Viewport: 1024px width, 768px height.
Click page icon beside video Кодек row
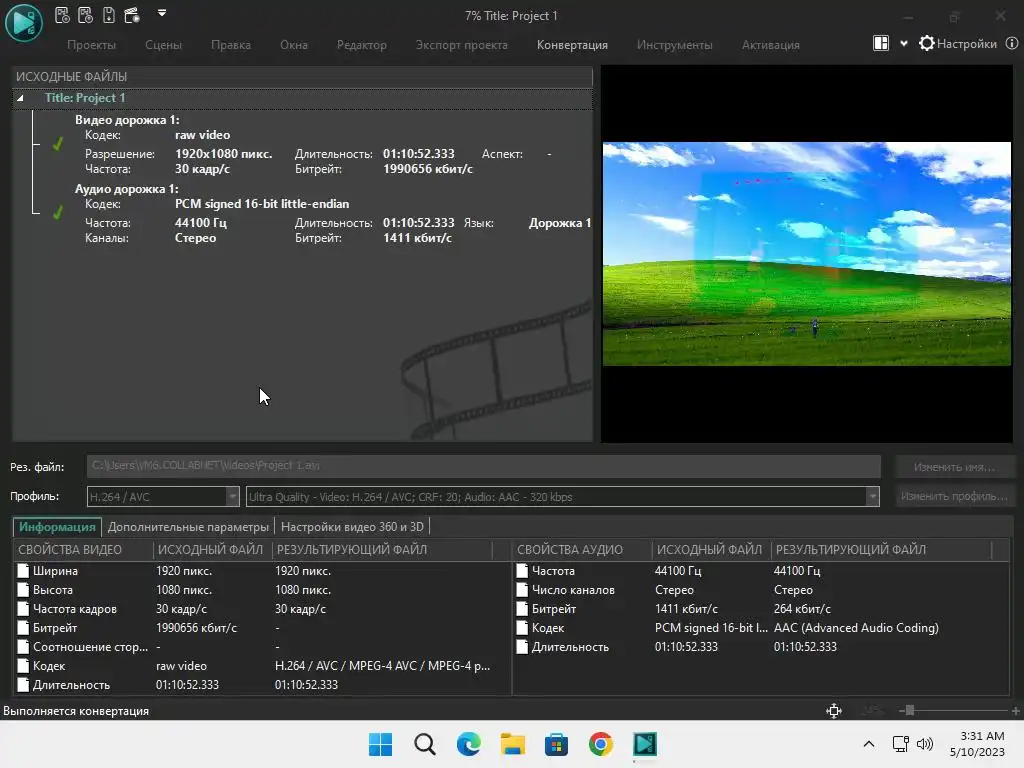23,665
